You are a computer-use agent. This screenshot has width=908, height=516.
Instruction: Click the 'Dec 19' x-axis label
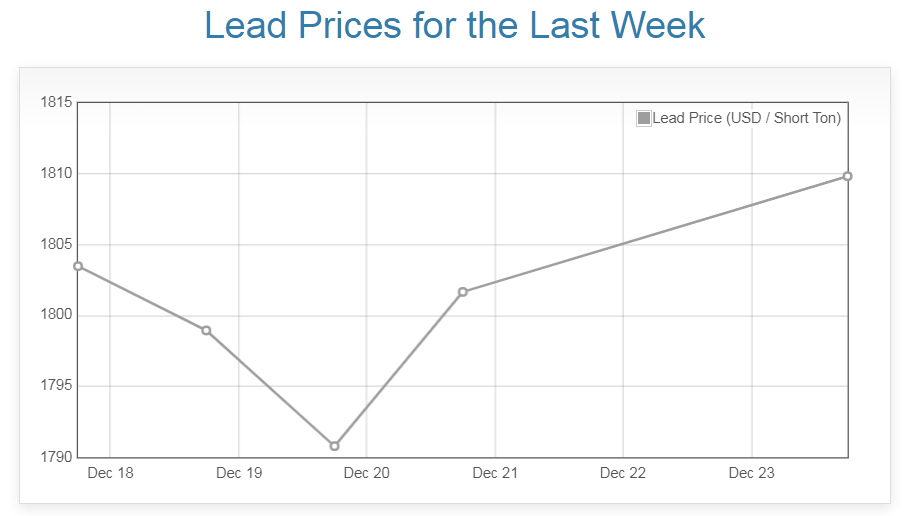[x=239, y=473]
